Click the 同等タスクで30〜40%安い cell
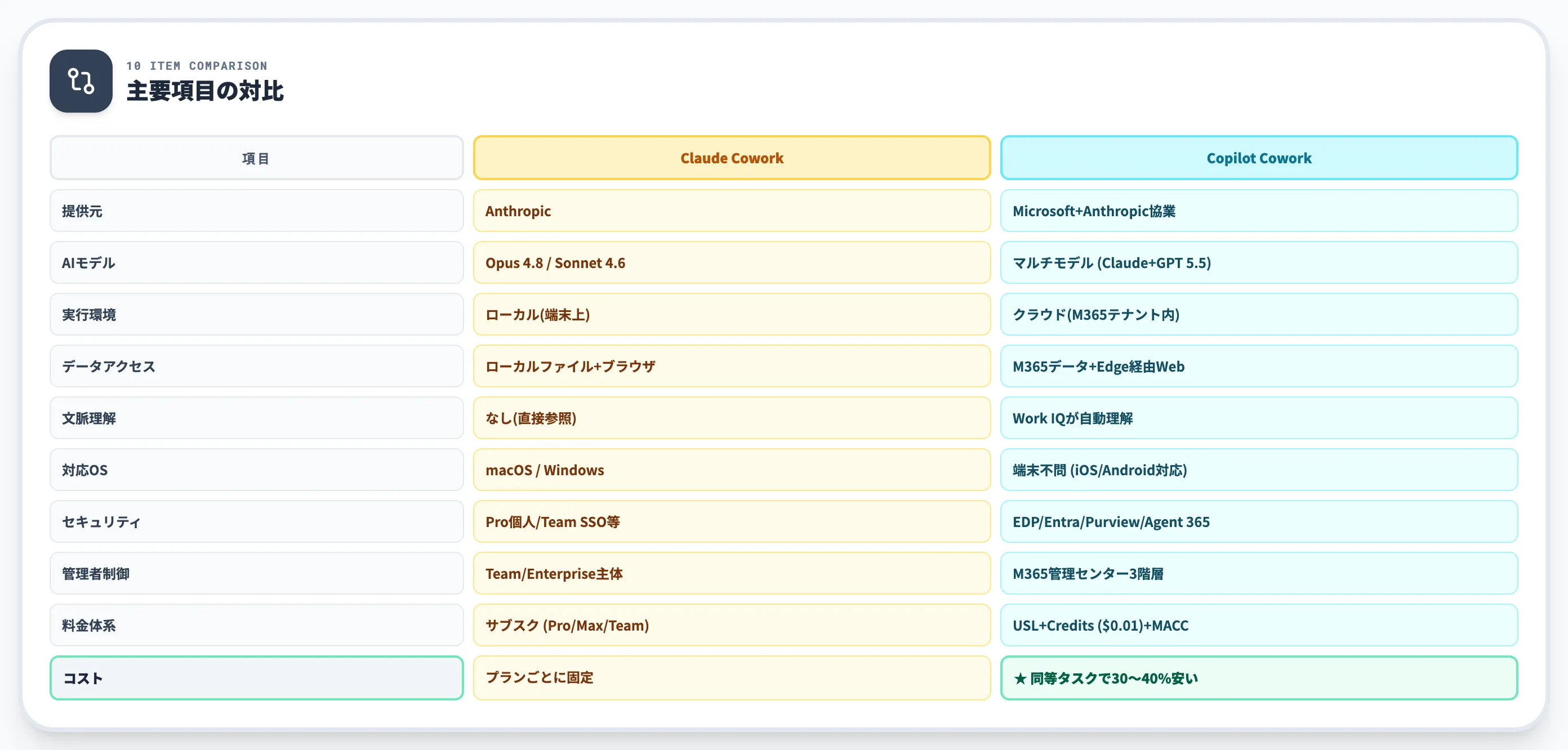Screen dimensions: 1568x750 click(1259, 677)
